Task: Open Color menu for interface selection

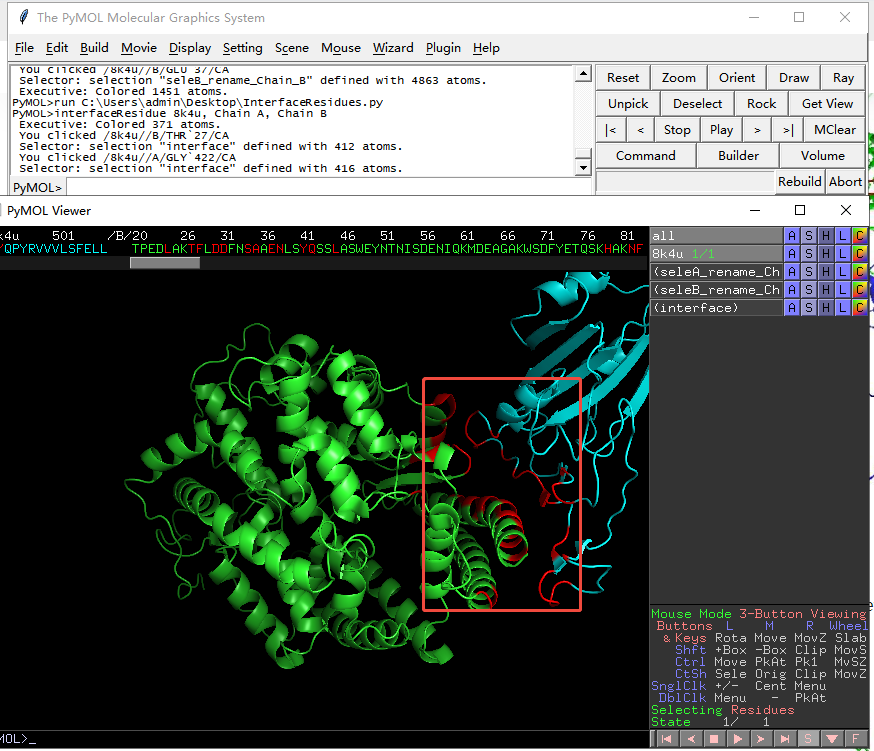Action: [860, 308]
